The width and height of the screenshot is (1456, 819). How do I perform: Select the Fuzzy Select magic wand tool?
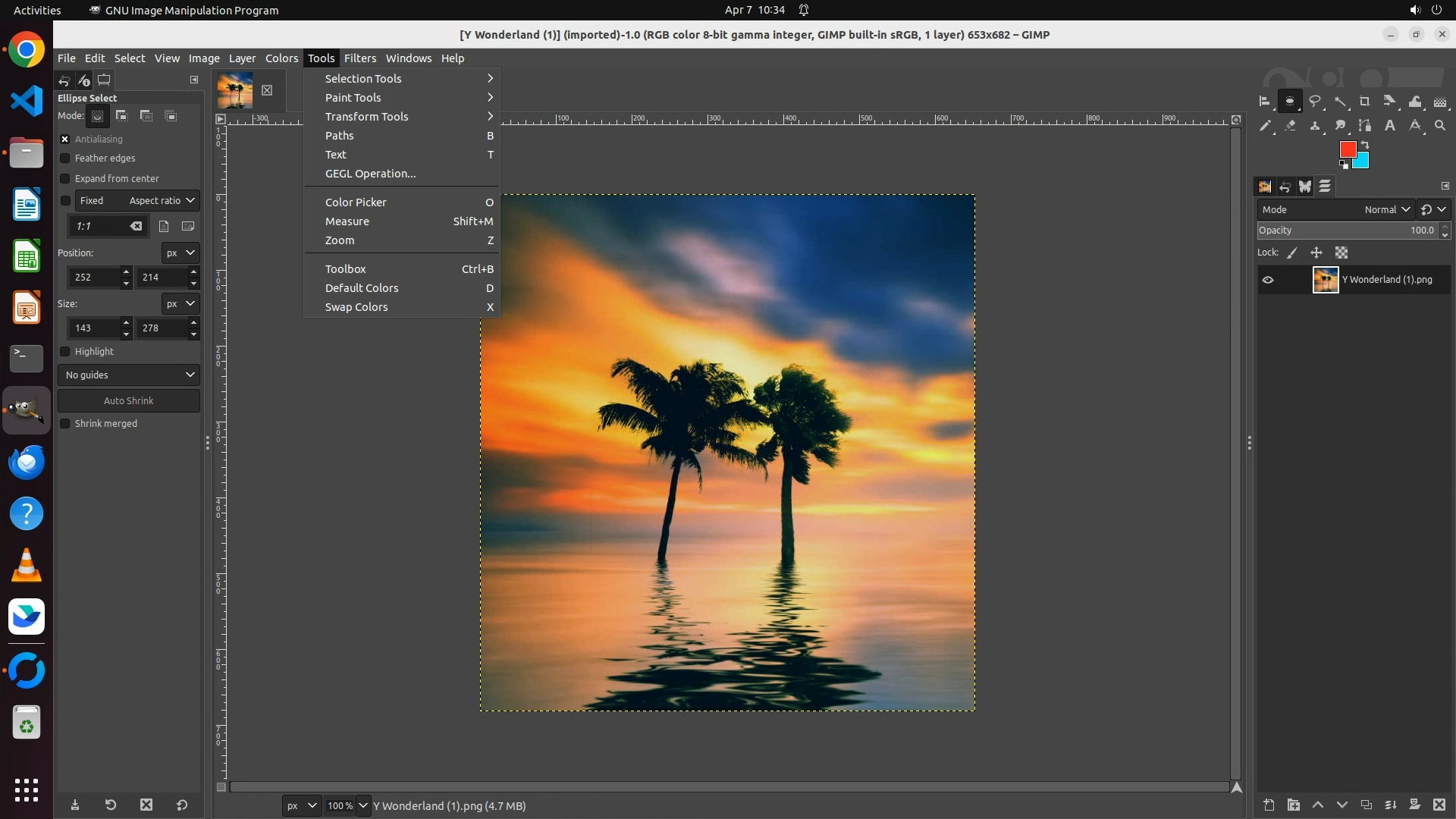1341,101
